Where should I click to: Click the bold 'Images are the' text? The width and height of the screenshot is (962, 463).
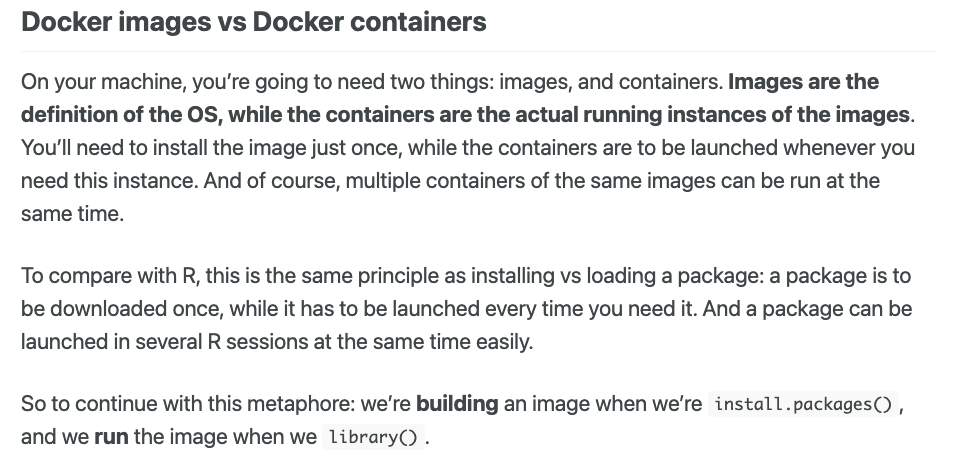(x=804, y=81)
